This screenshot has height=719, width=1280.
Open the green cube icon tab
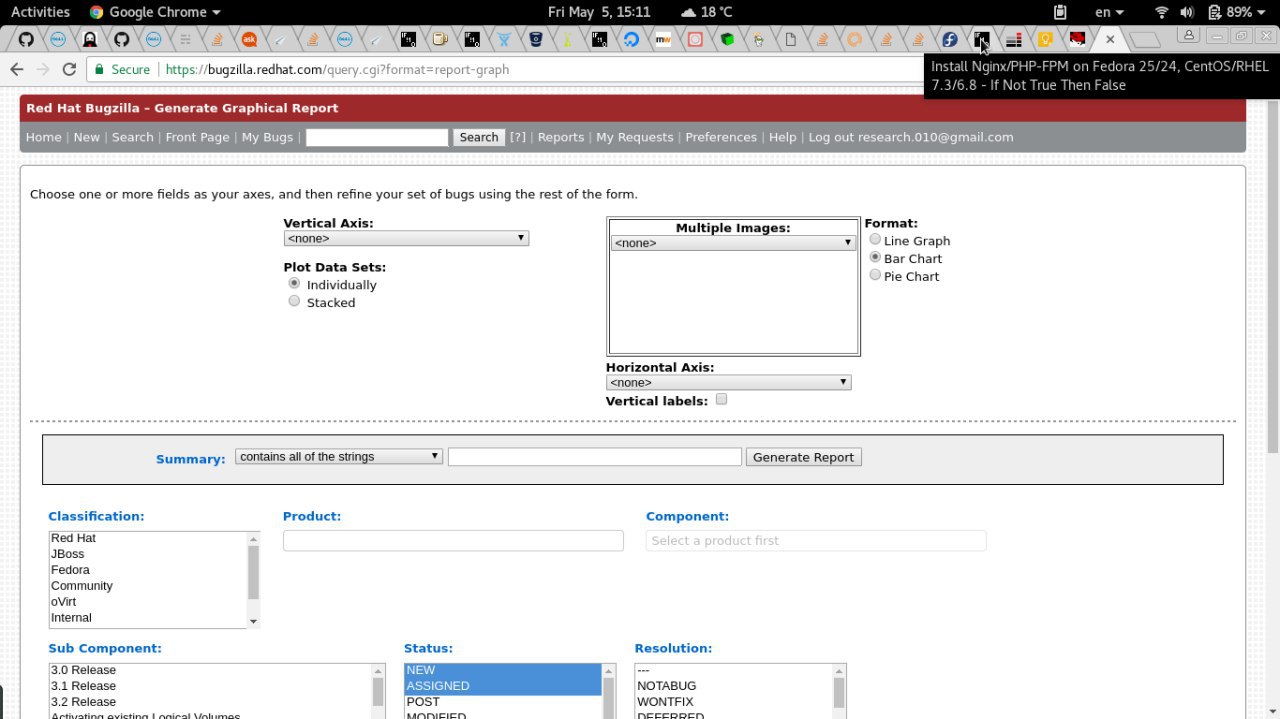727,40
